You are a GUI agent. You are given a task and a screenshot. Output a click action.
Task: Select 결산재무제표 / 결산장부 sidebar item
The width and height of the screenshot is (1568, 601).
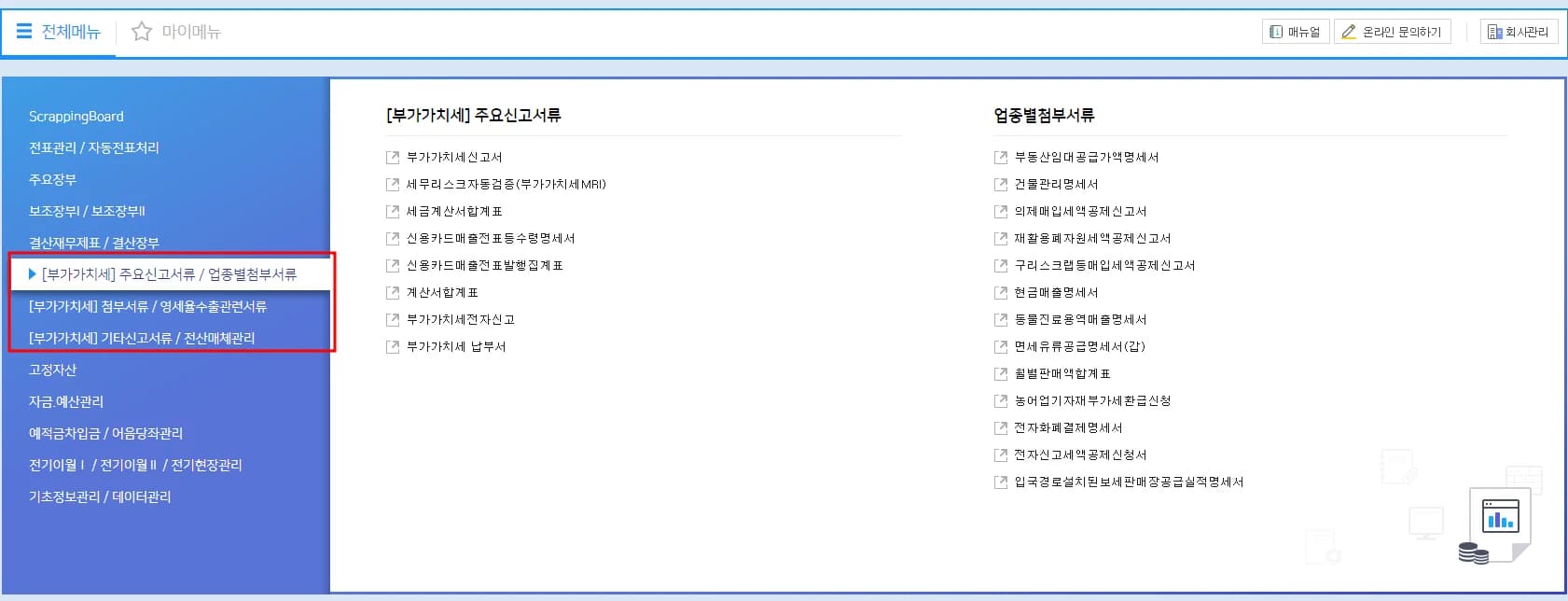[x=94, y=244]
